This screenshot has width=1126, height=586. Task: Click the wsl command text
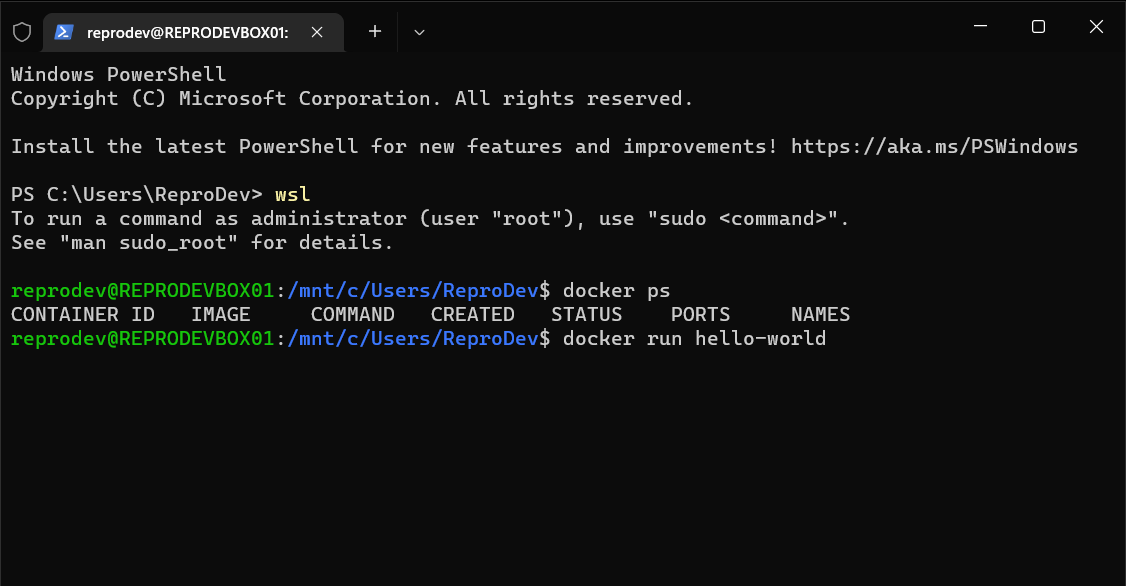pyautogui.click(x=291, y=194)
